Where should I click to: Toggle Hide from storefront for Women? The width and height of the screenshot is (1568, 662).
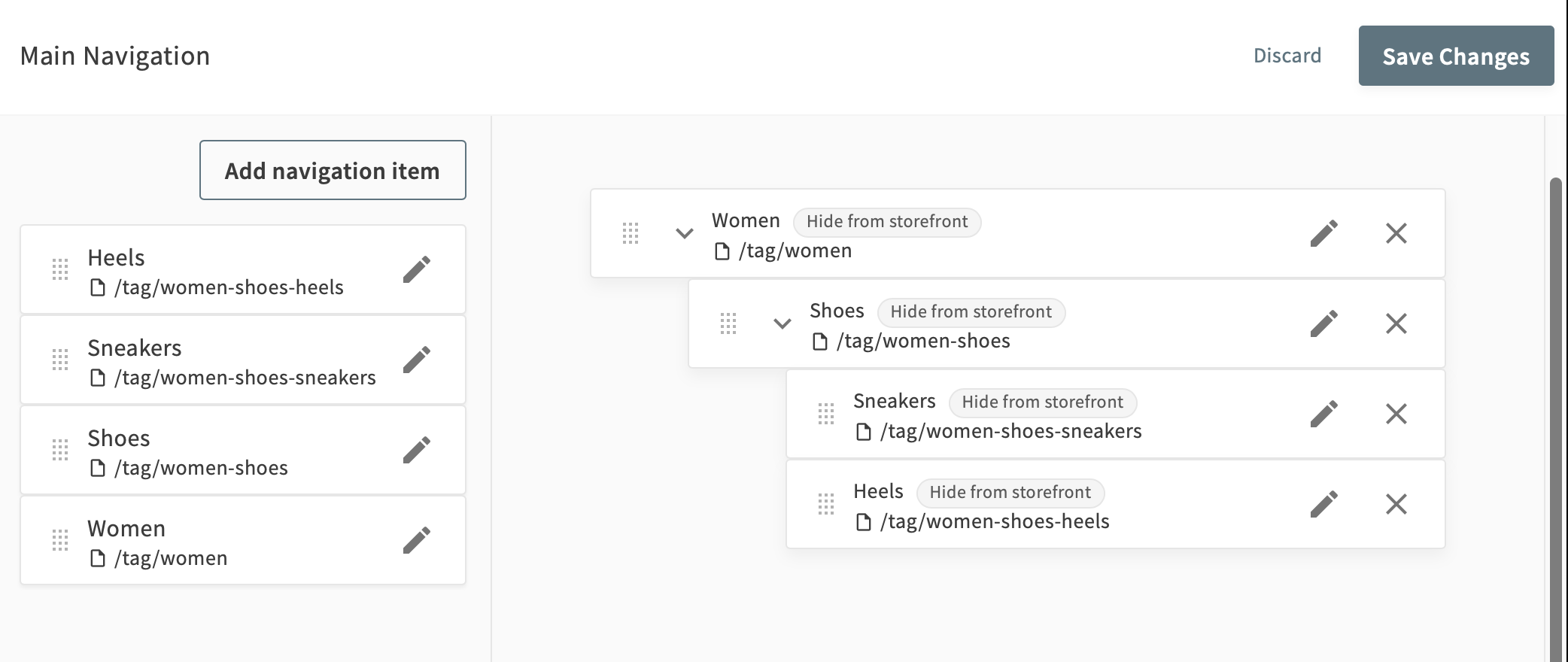(x=886, y=222)
